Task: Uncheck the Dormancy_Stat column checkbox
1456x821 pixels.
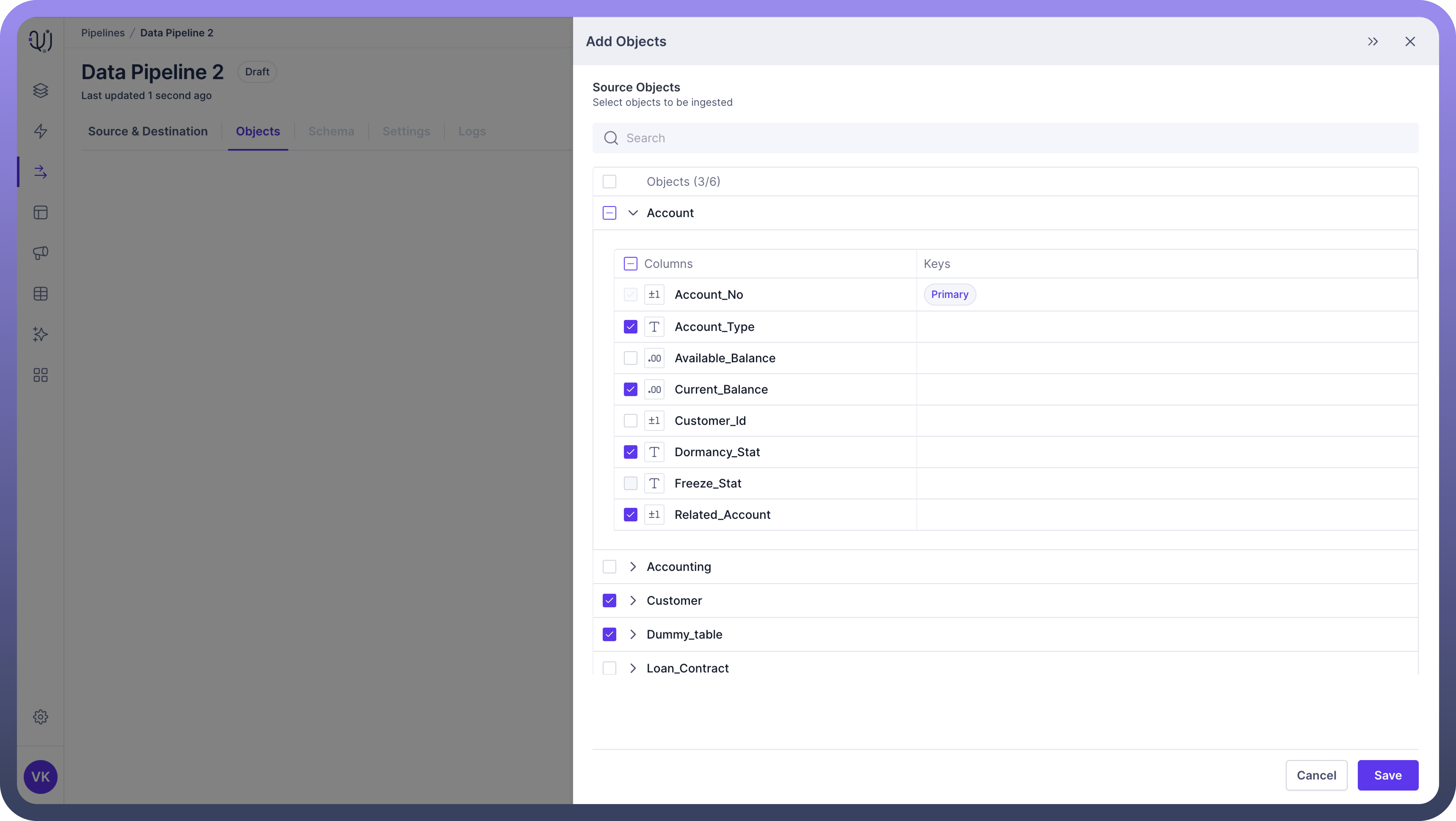Action: 630,452
